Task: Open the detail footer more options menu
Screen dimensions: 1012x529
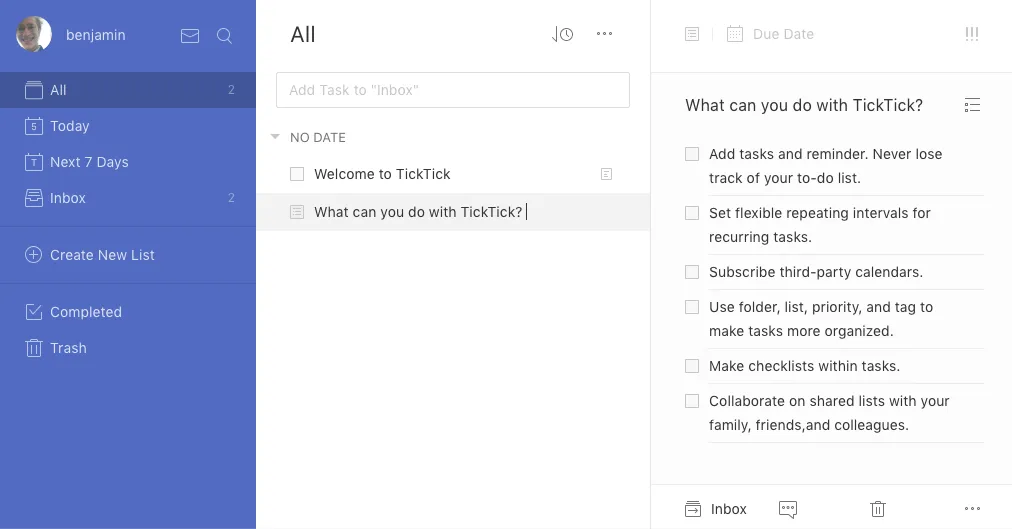Action: (972, 508)
